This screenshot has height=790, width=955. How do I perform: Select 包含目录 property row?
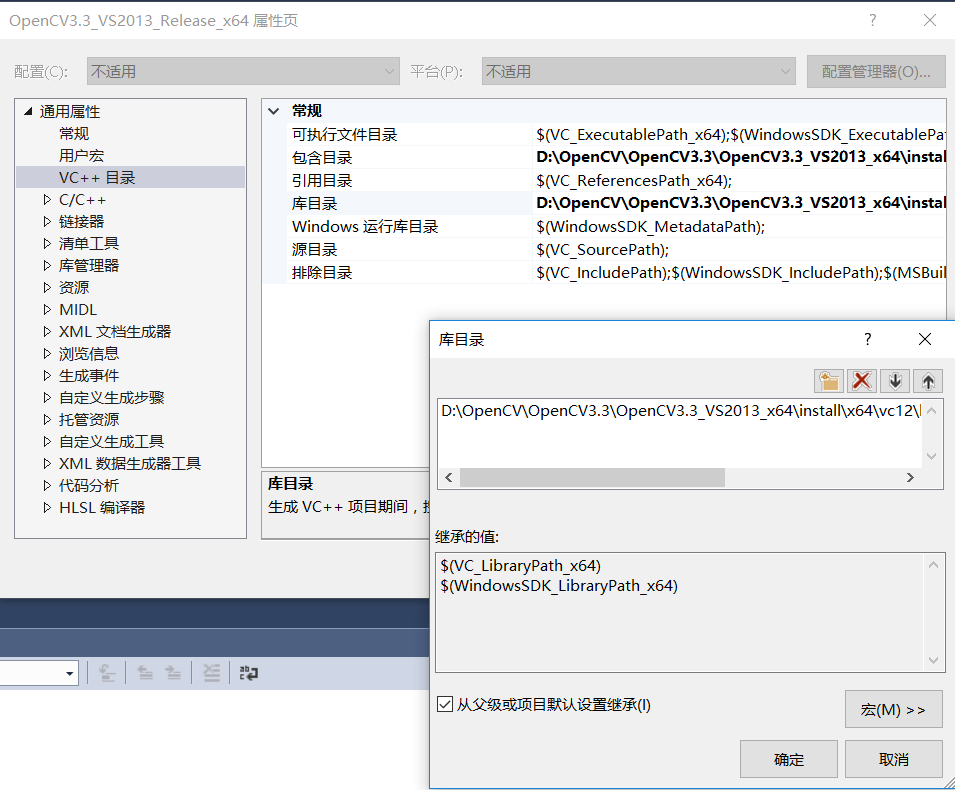click(x=616, y=157)
